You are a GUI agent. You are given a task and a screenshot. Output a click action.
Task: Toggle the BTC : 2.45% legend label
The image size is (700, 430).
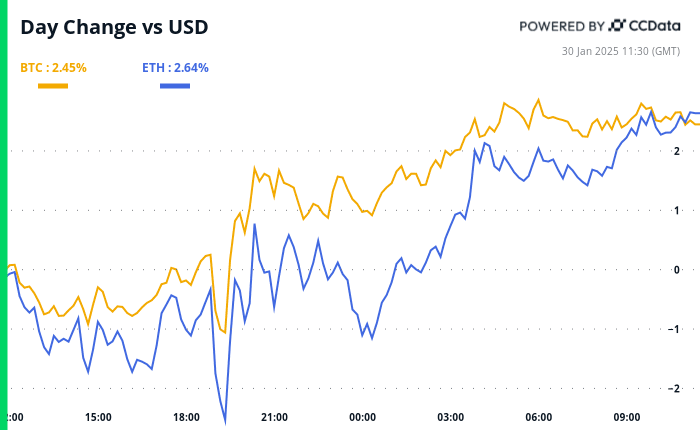[x=53, y=68]
